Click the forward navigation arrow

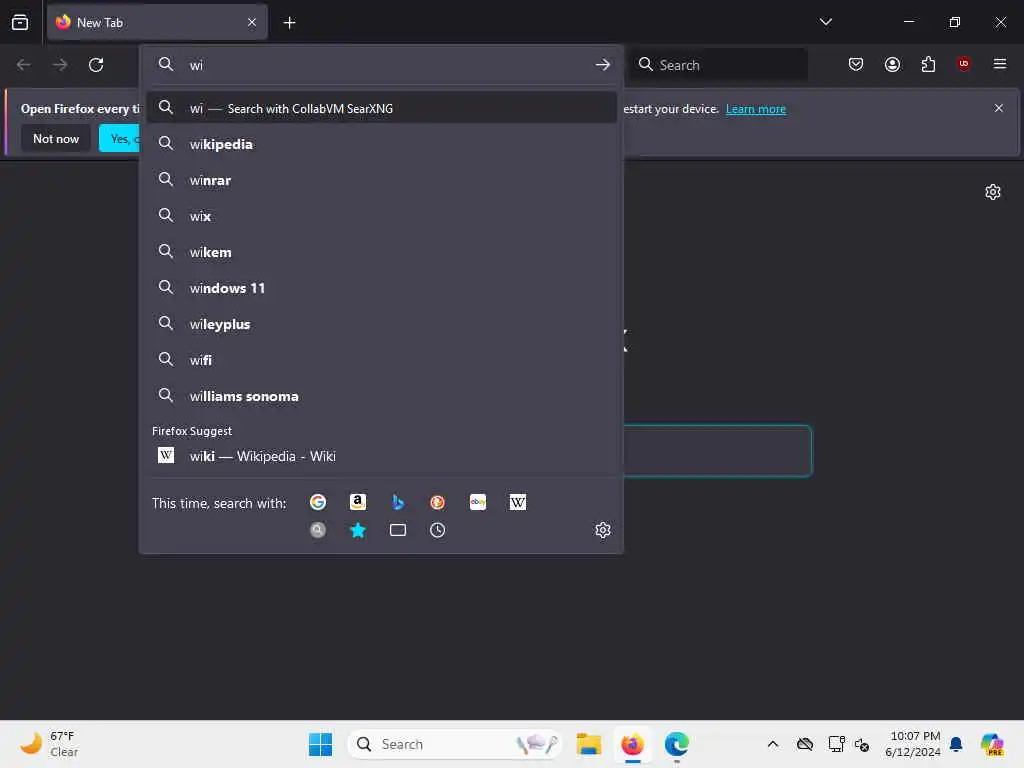click(x=59, y=65)
